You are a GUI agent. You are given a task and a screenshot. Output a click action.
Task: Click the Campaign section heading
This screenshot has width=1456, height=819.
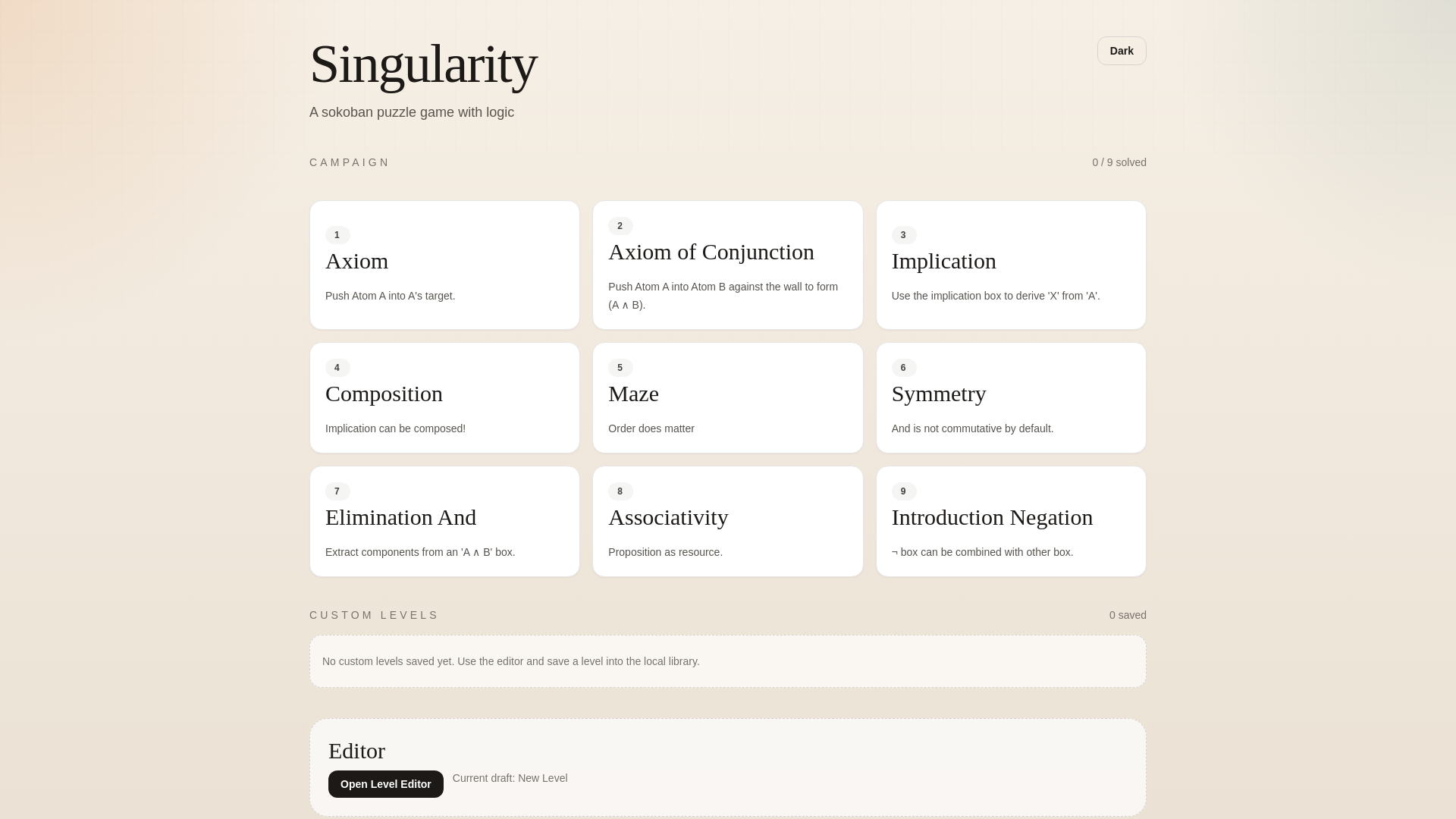350,162
